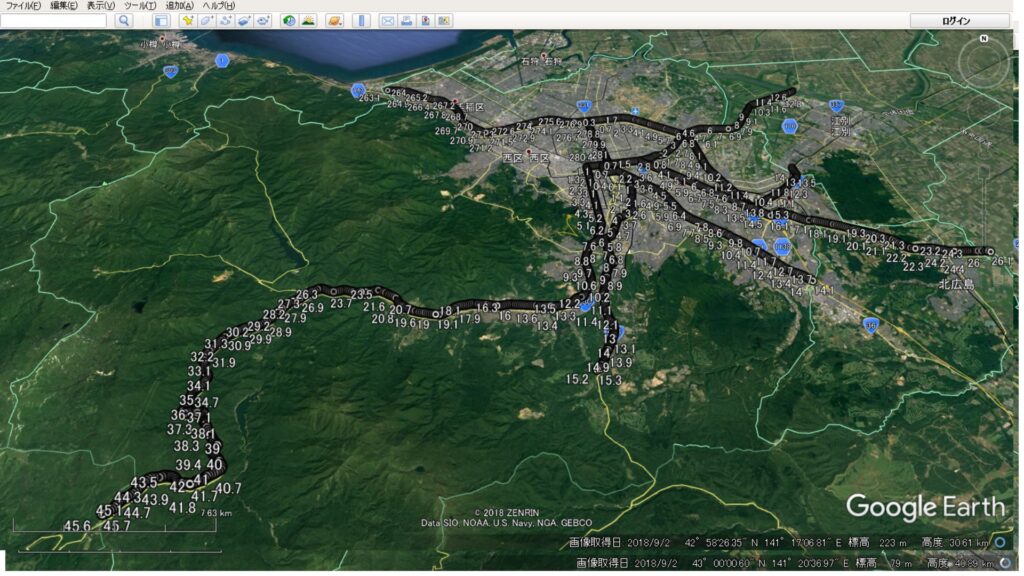Start recording a tour
This screenshot has width=1024, height=576.
point(263,20)
